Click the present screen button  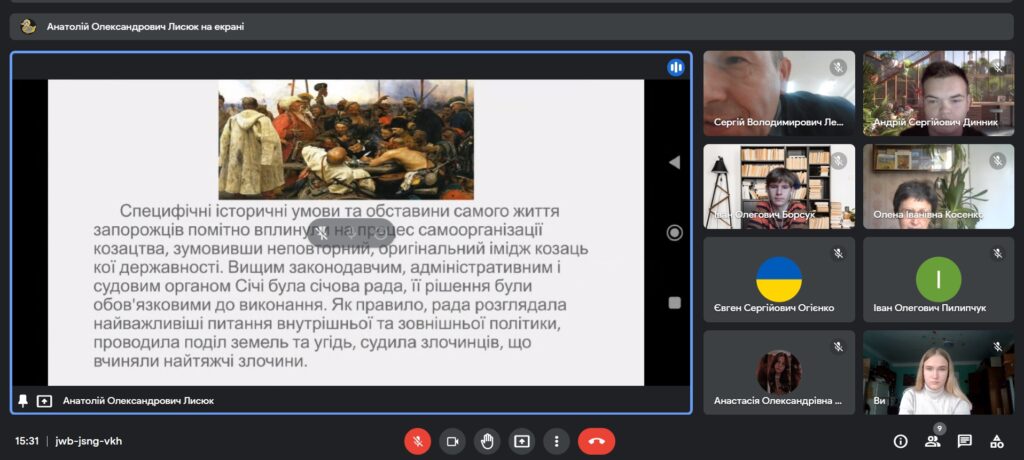(x=522, y=441)
